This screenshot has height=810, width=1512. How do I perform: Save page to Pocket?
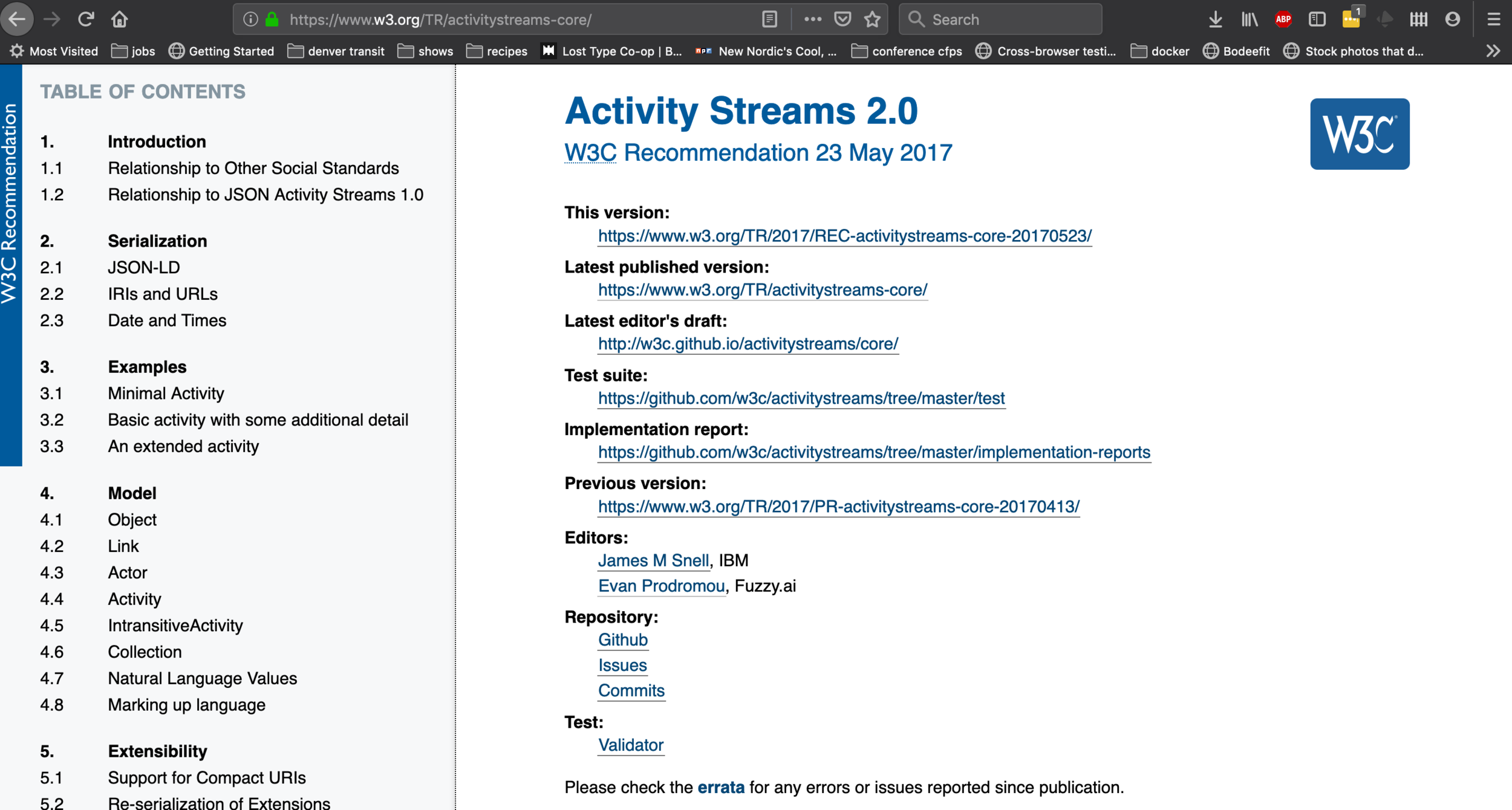tap(842, 19)
